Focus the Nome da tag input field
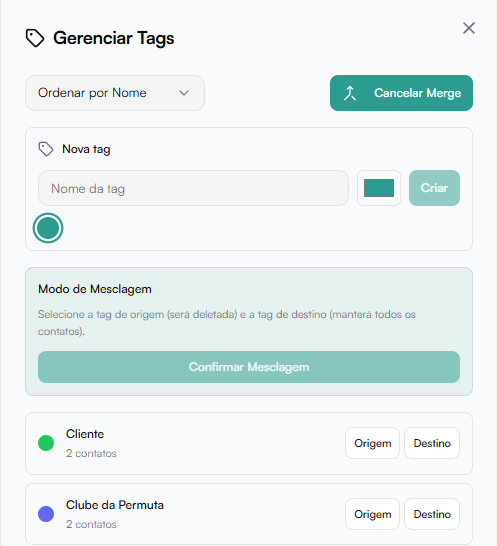This screenshot has width=497, height=546. pyautogui.click(x=193, y=188)
